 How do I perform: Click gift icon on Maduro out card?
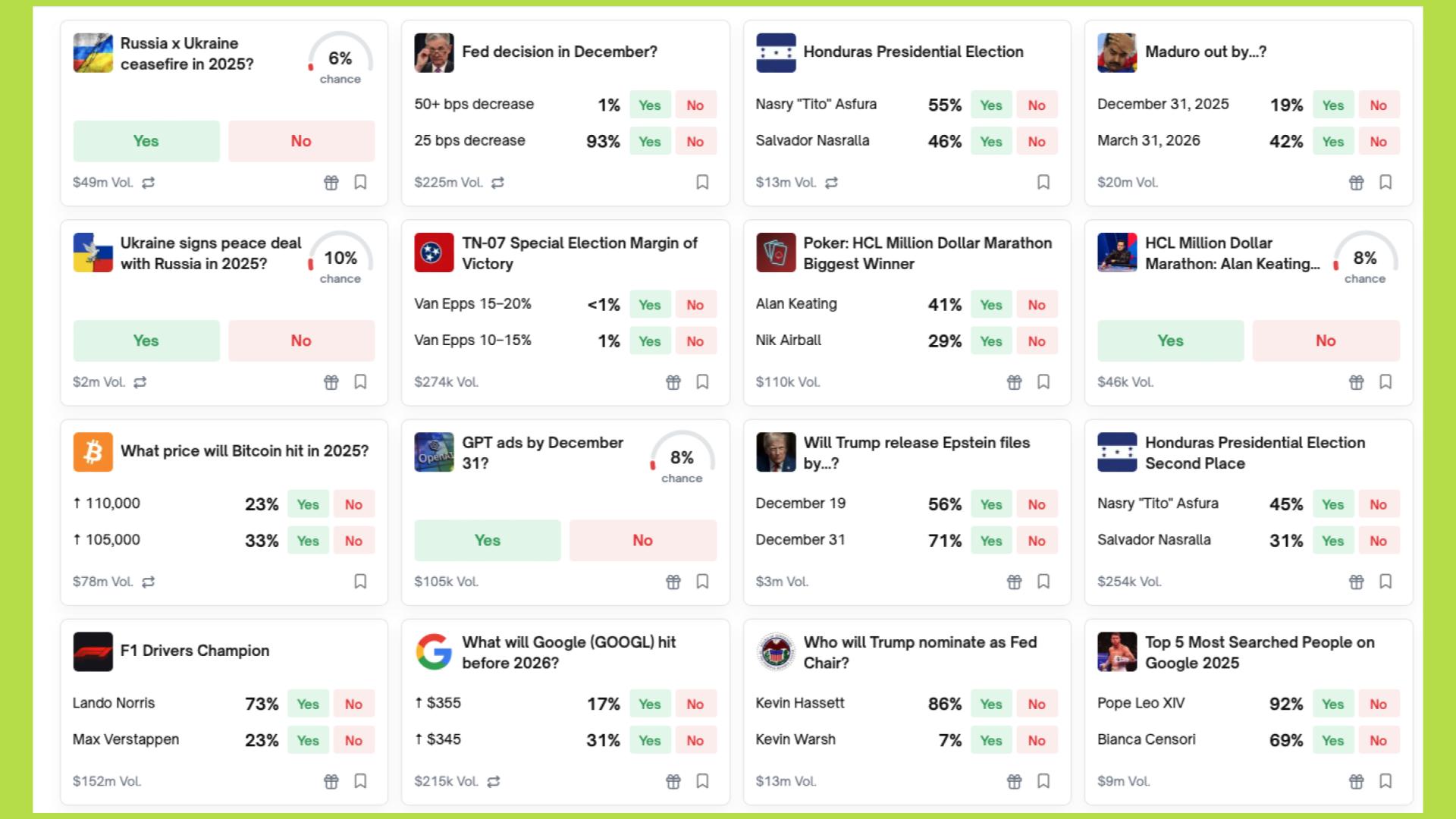1356,182
